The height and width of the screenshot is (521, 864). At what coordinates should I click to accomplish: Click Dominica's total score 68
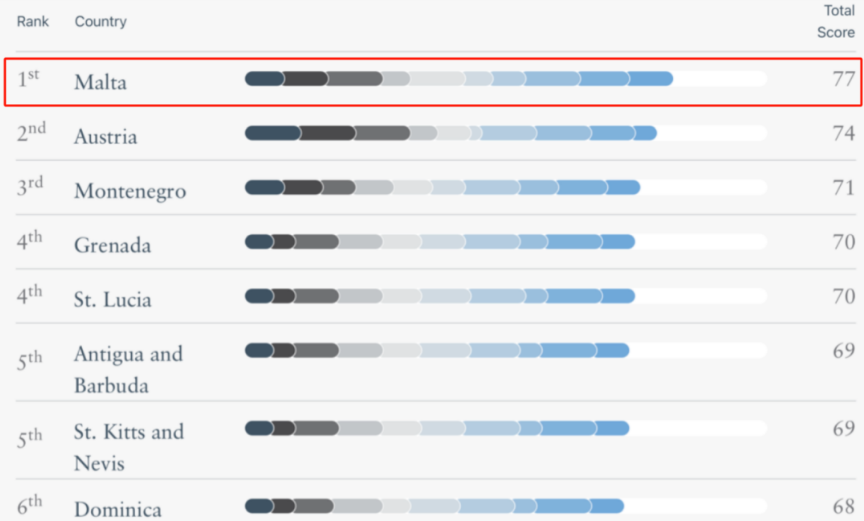(x=844, y=506)
